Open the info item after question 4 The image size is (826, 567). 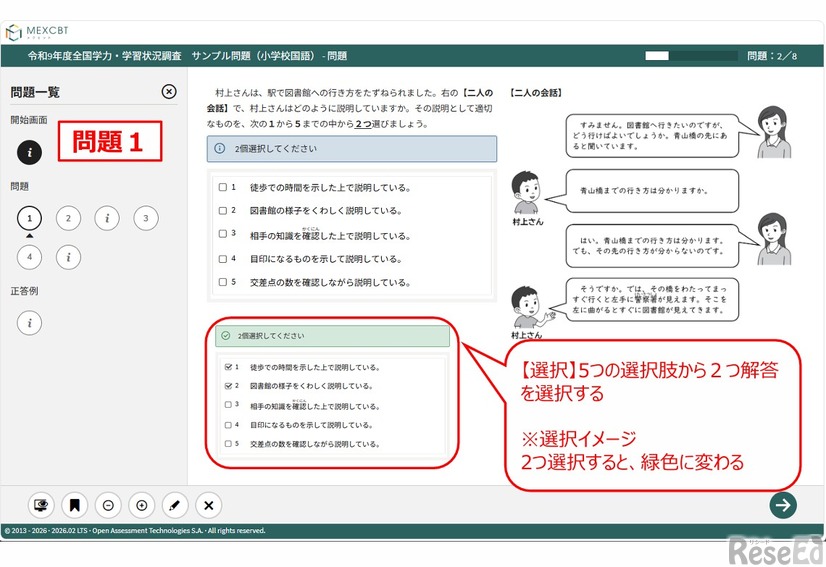click(68, 257)
